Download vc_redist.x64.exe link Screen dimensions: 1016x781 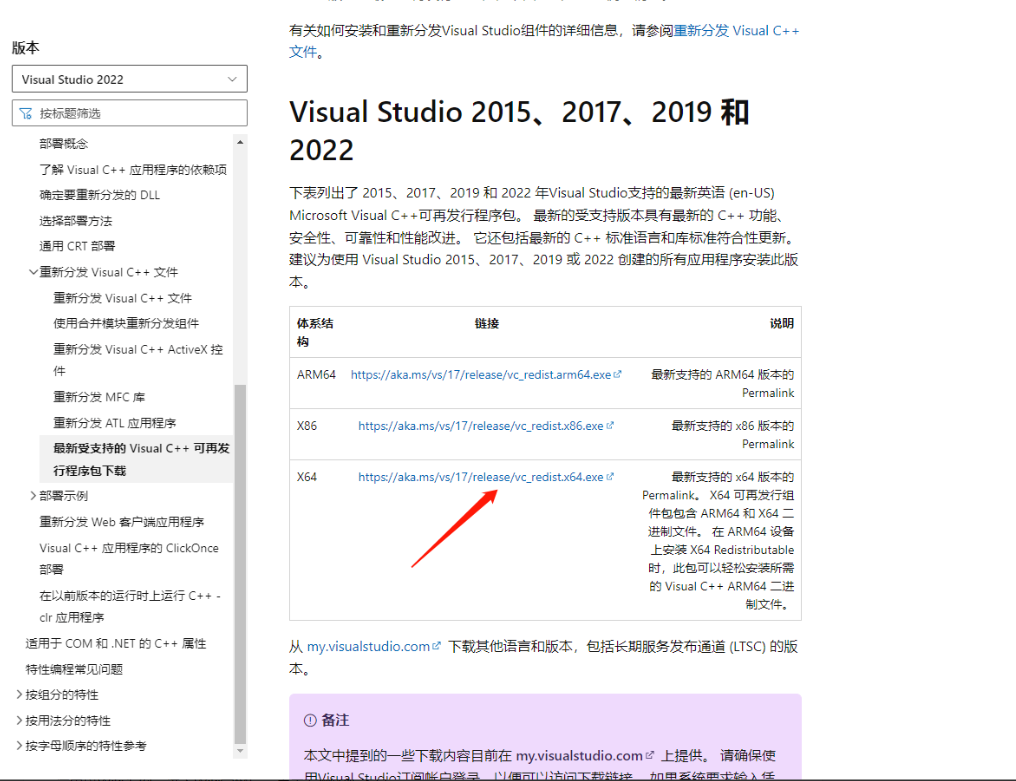tap(481, 477)
